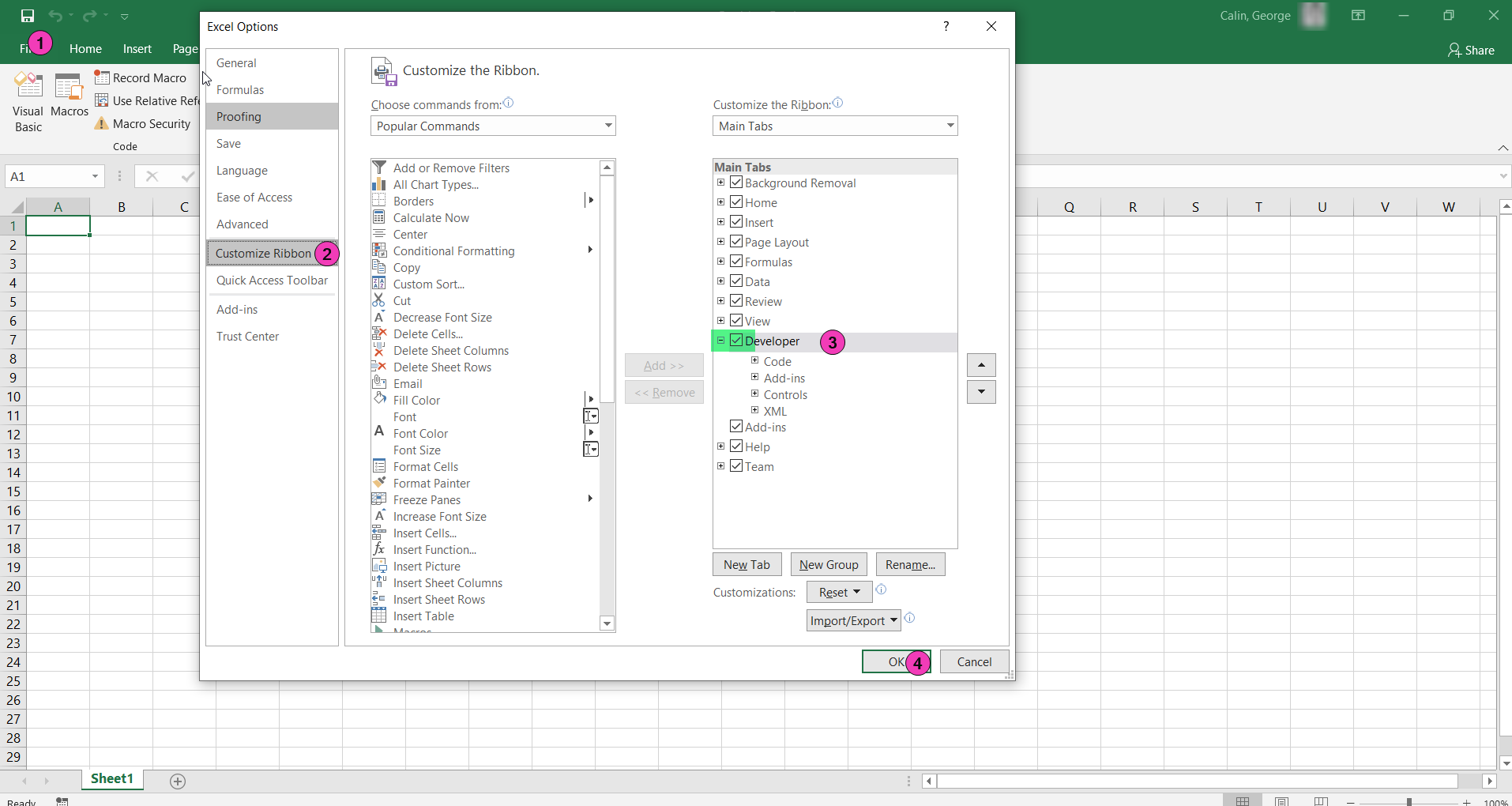Click the Redo arrow icon

point(89,16)
